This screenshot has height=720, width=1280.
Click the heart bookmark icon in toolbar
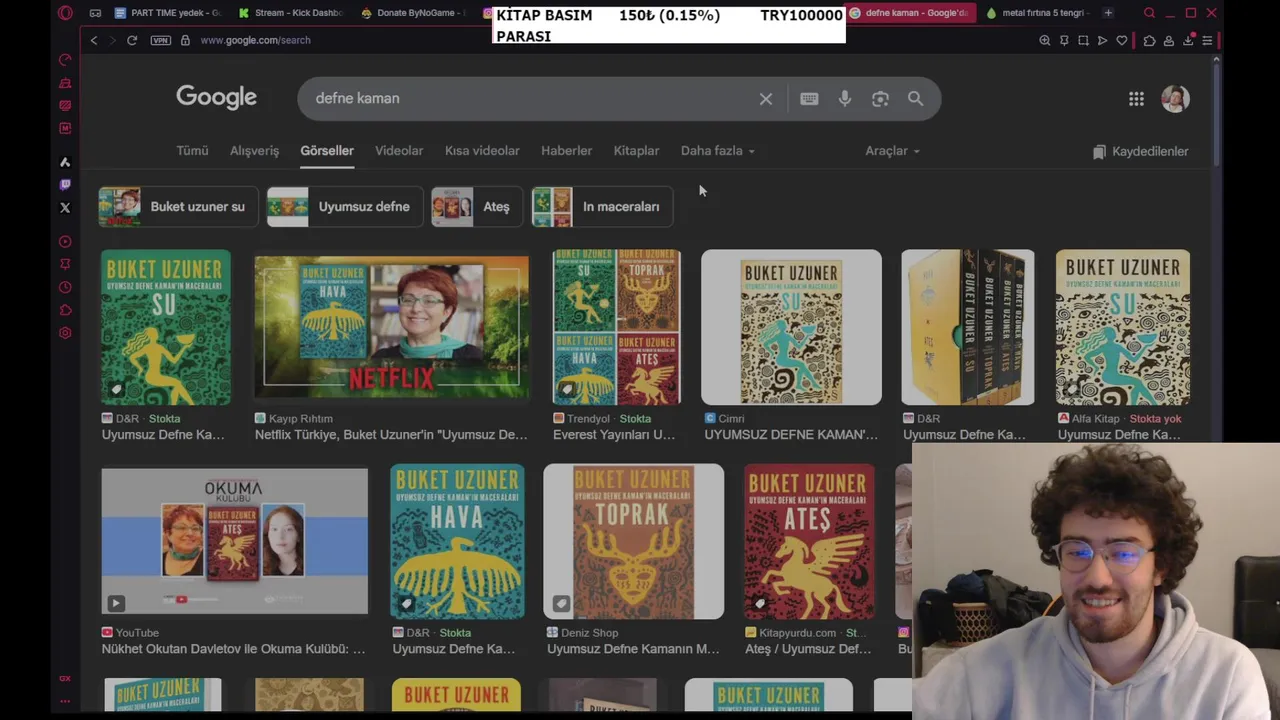coord(1122,40)
